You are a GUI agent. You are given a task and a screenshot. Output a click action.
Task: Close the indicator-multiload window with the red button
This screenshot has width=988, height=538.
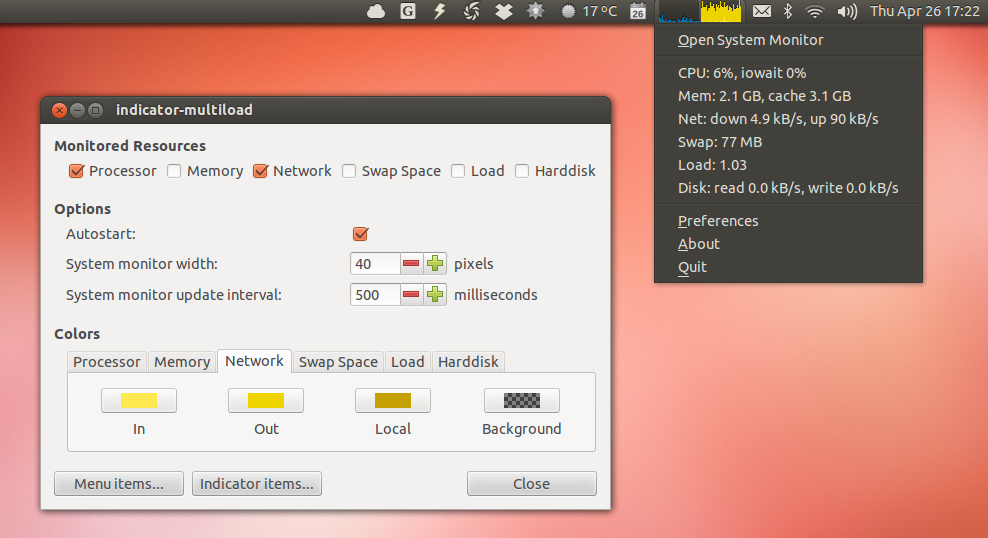(59, 110)
